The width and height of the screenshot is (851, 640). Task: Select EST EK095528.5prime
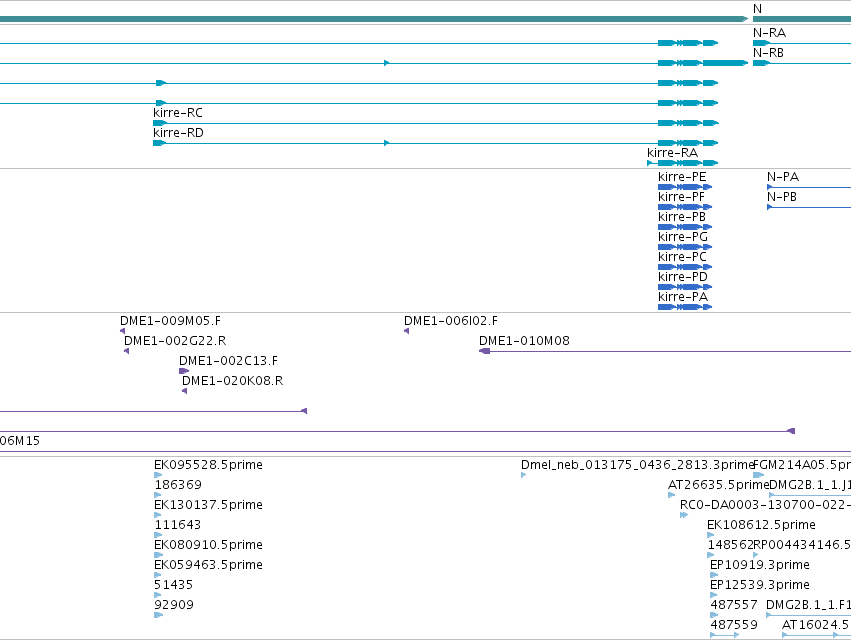click(158, 475)
